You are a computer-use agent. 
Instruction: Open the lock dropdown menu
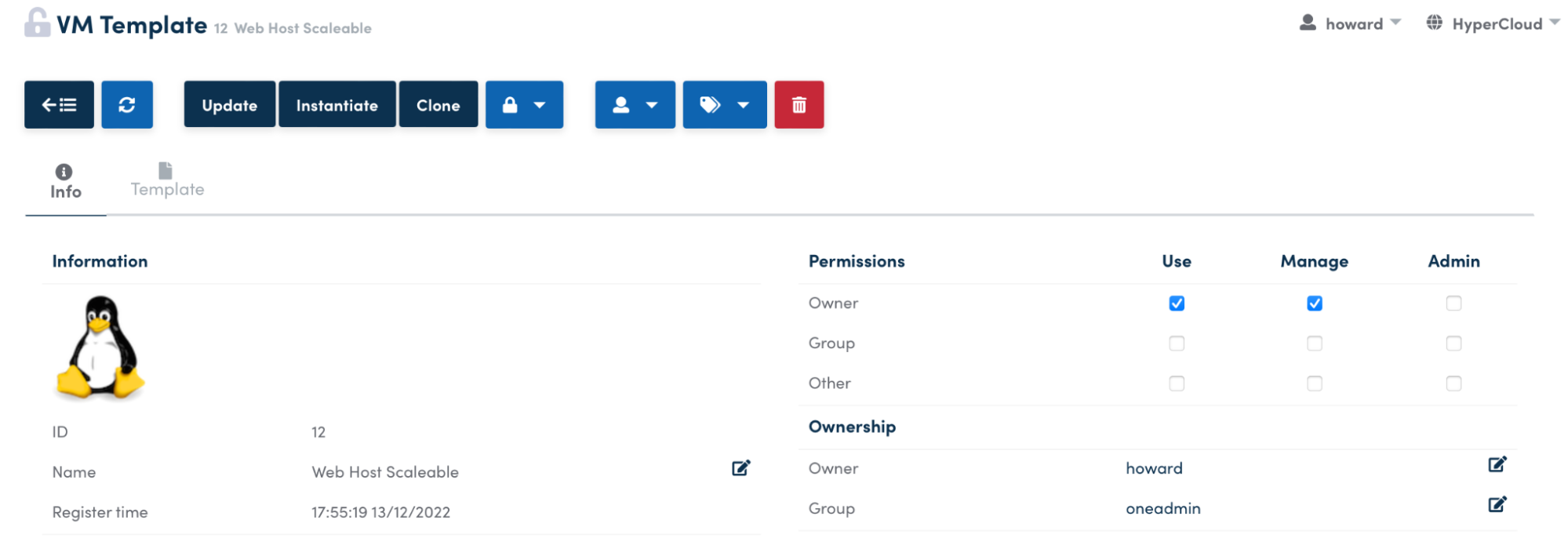[524, 104]
